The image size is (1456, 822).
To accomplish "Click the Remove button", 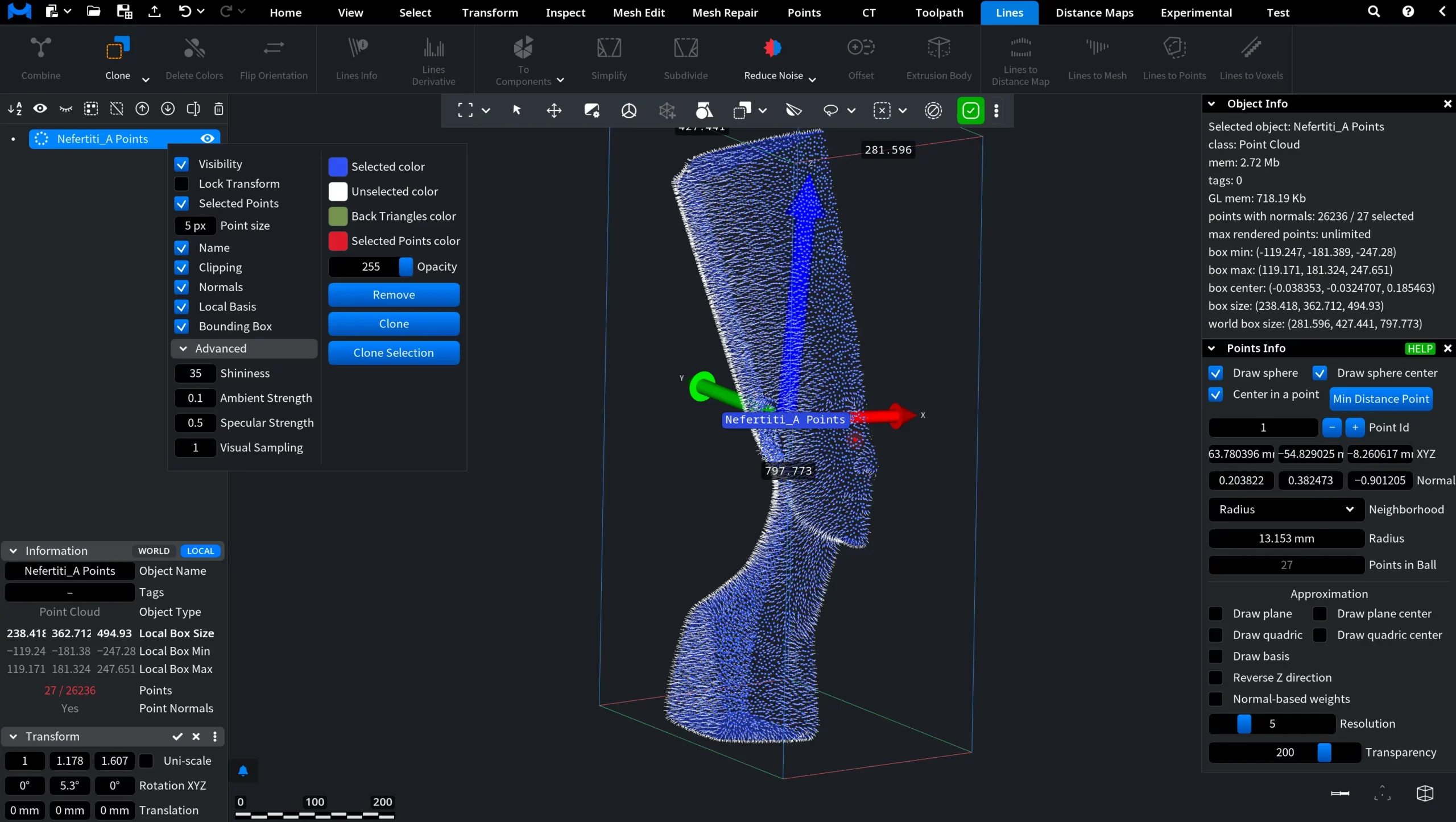I will tap(394, 295).
